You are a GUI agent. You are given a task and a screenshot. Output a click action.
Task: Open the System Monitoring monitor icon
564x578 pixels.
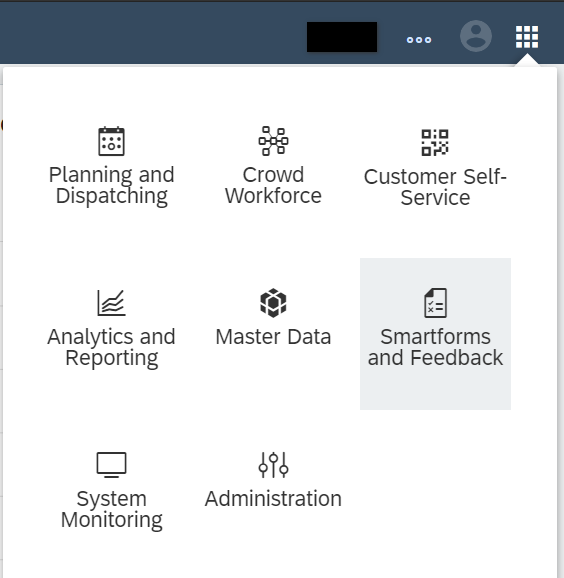pos(111,465)
